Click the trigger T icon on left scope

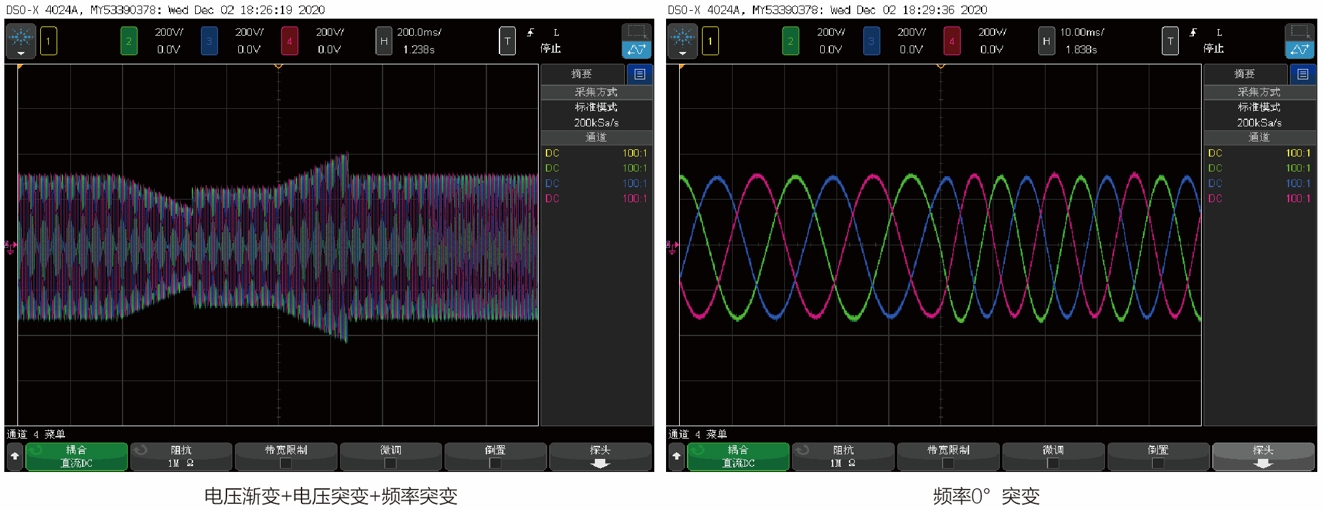click(x=508, y=41)
